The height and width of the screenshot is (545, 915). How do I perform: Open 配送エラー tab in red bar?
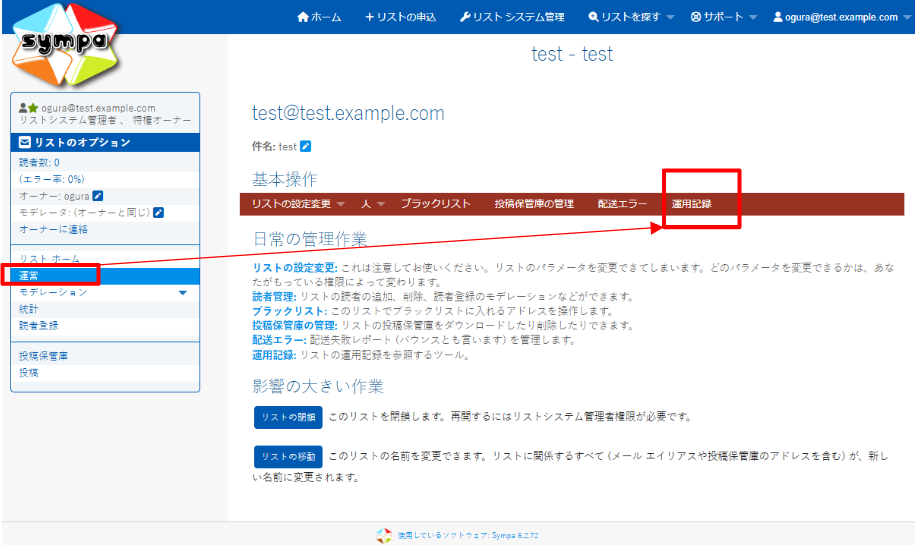622,204
